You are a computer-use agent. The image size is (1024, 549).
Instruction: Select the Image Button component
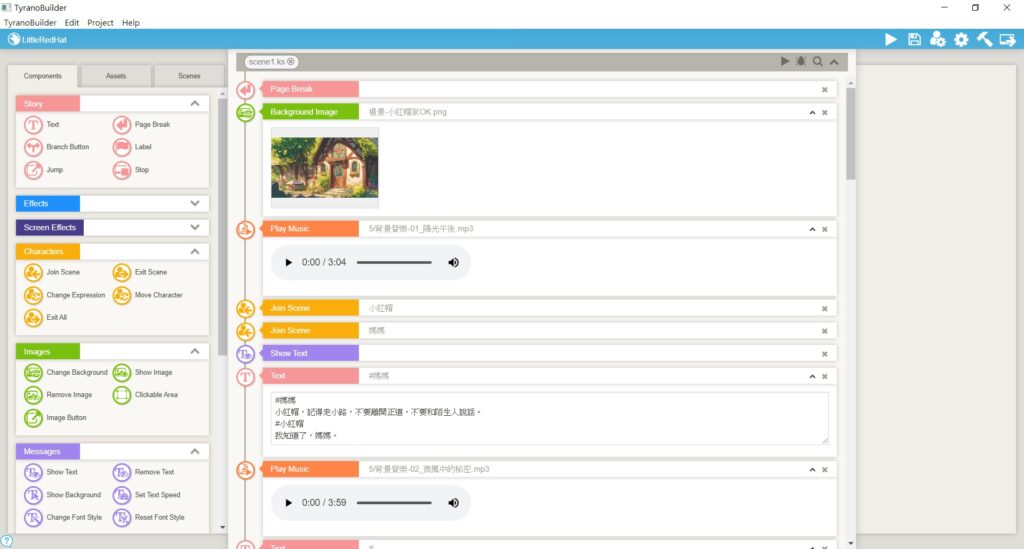pos(56,418)
